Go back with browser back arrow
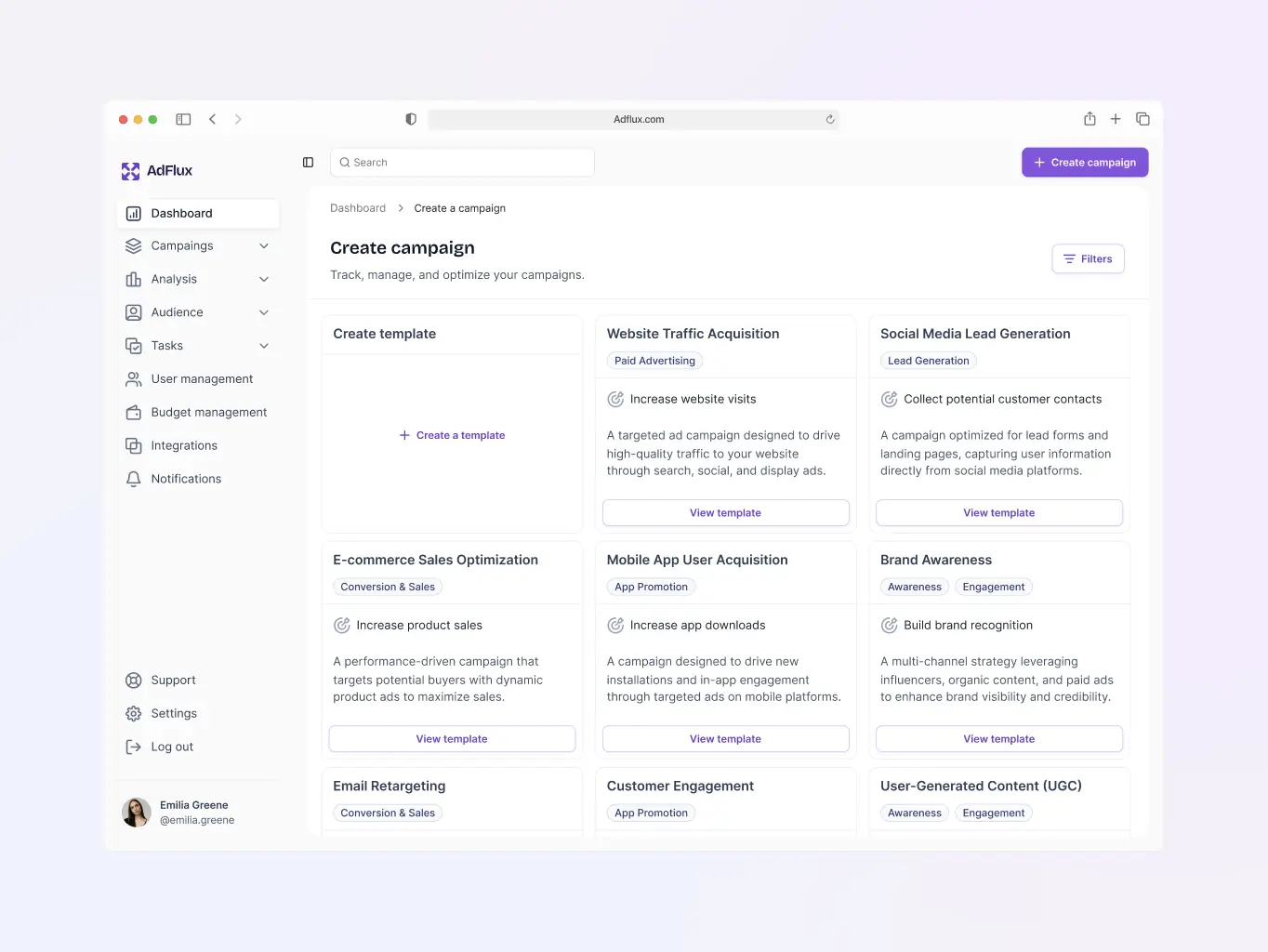 213,119
